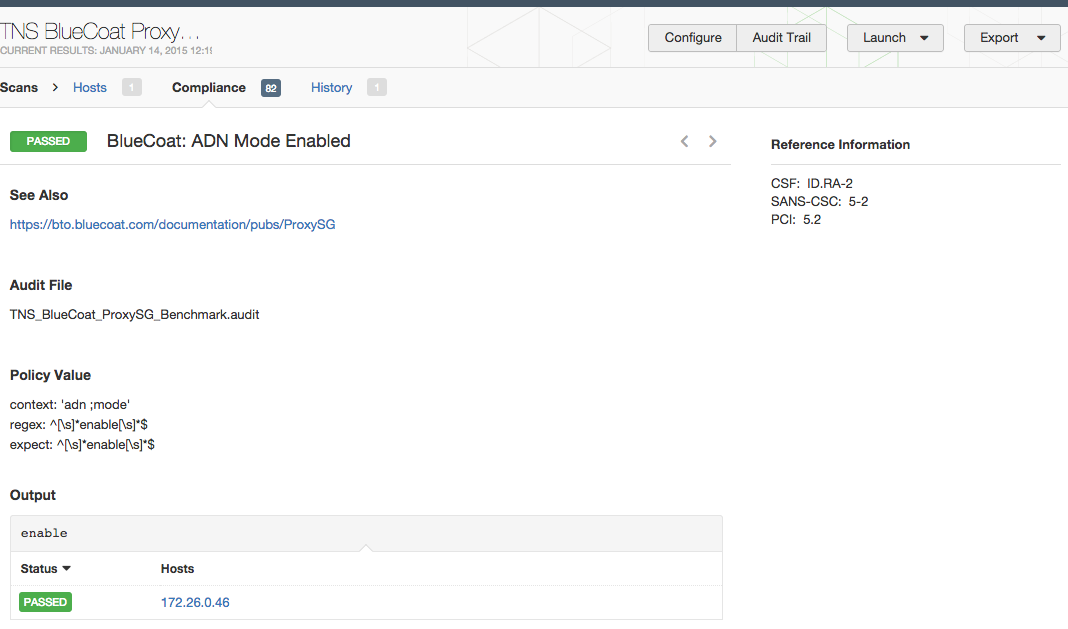This screenshot has height=629, width=1068.
Task: Click the PASSED badge beside the title
Action: pos(48,141)
